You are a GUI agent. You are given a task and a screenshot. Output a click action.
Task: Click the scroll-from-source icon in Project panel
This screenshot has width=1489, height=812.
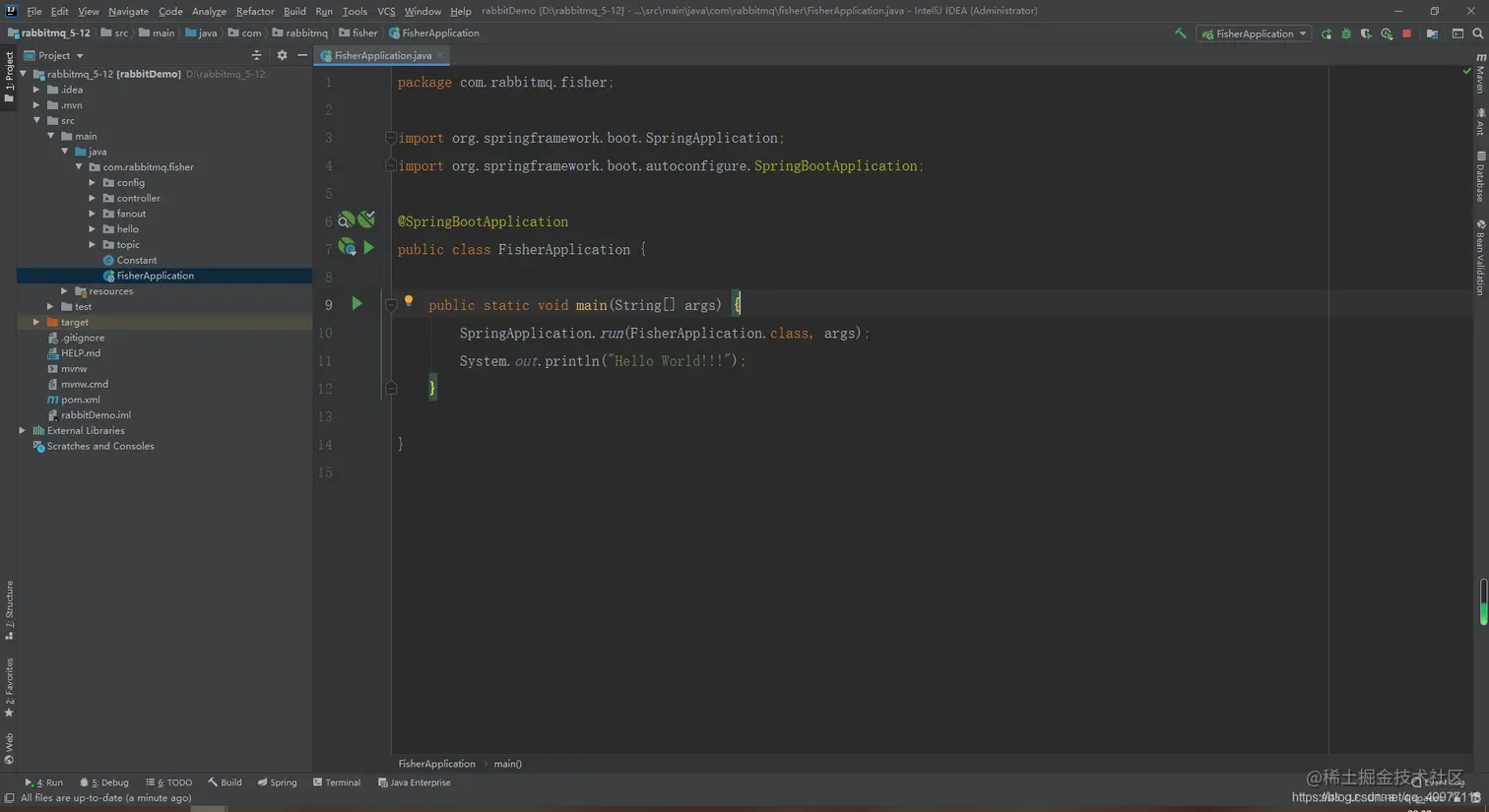[x=256, y=55]
